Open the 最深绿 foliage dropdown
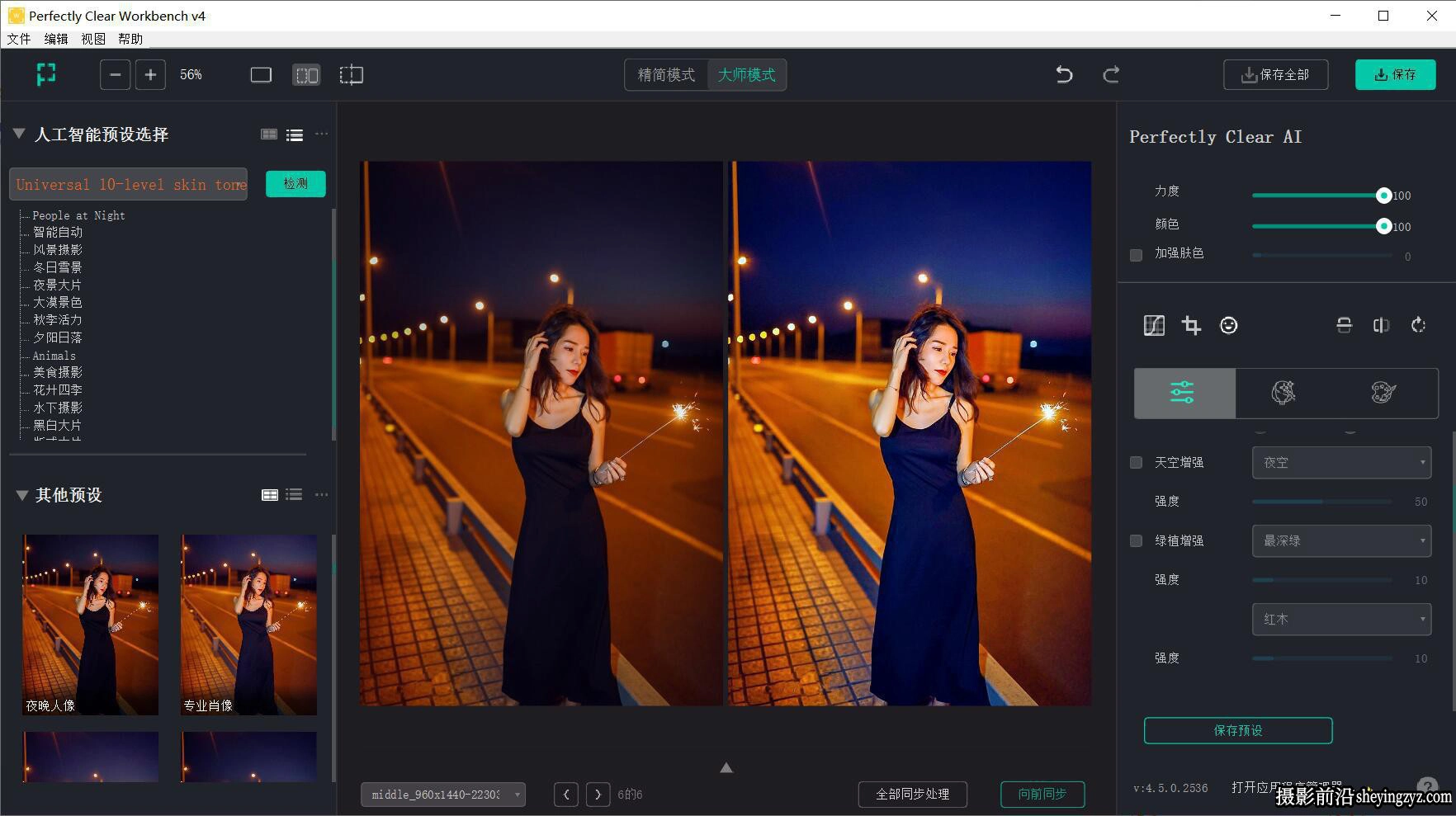This screenshot has height=816, width=1456. point(1341,541)
